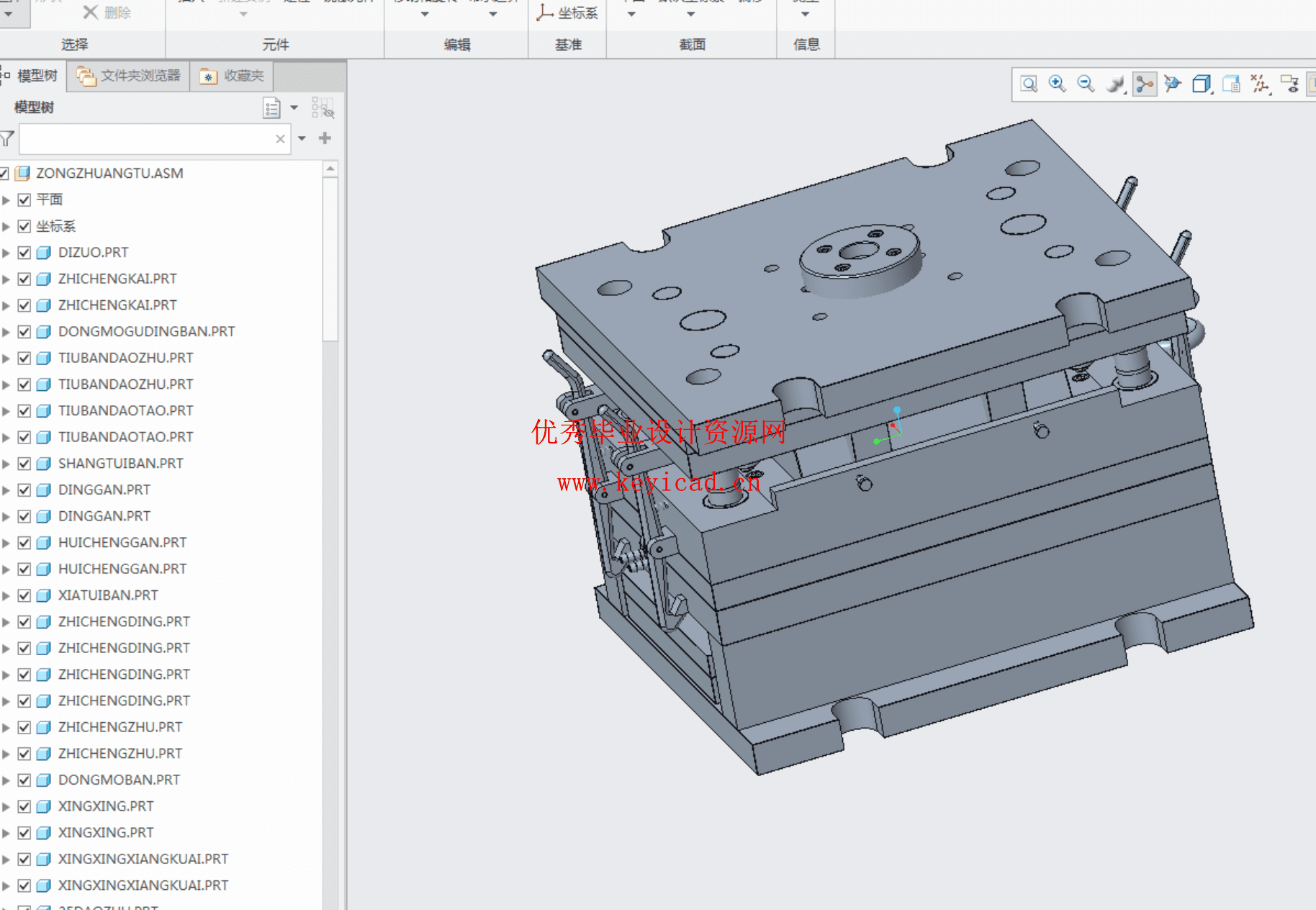Click the model tree settings icon
The width and height of the screenshot is (1316, 910).
click(x=272, y=108)
